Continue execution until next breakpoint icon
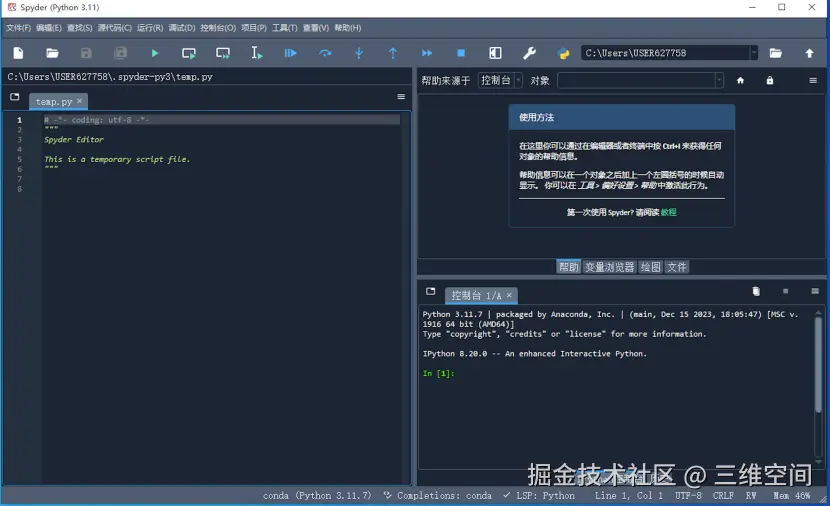 tap(427, 53)
